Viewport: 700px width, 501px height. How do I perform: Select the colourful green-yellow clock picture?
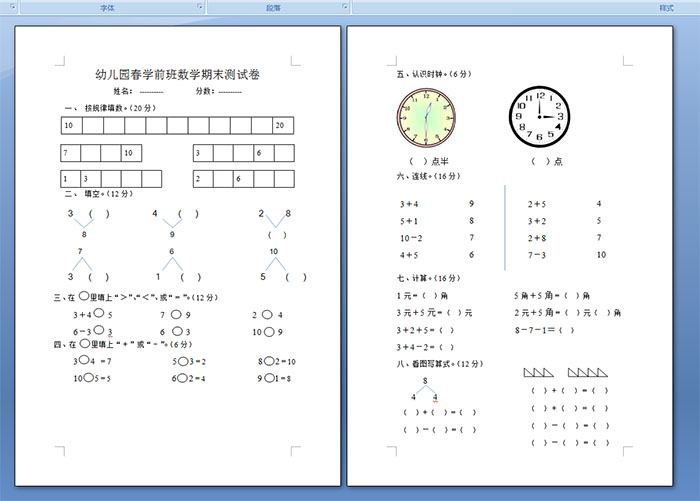[x=426, y=117]
